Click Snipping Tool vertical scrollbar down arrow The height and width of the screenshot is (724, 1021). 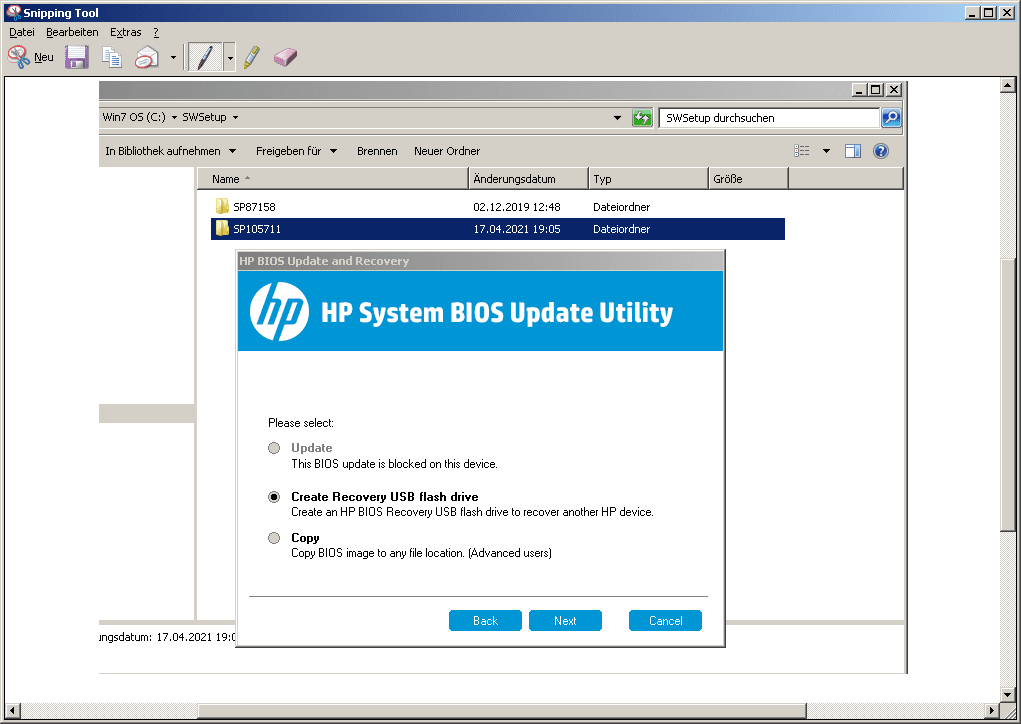(x=1007, y=695)
